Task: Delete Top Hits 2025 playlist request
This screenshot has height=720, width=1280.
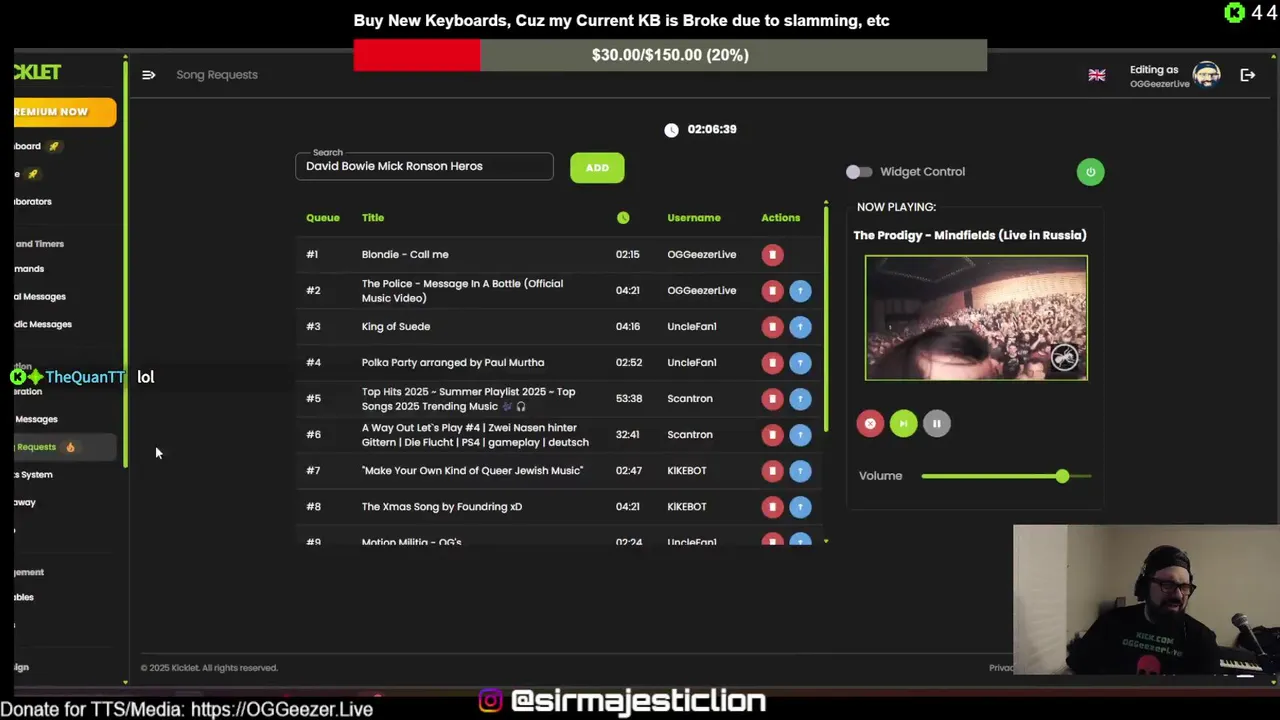Action: click(772, 399)
